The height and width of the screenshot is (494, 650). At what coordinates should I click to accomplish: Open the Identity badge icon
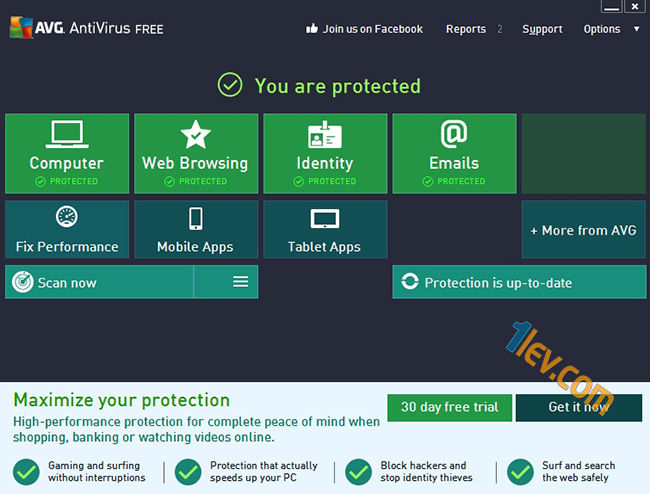tap(325, 134)
